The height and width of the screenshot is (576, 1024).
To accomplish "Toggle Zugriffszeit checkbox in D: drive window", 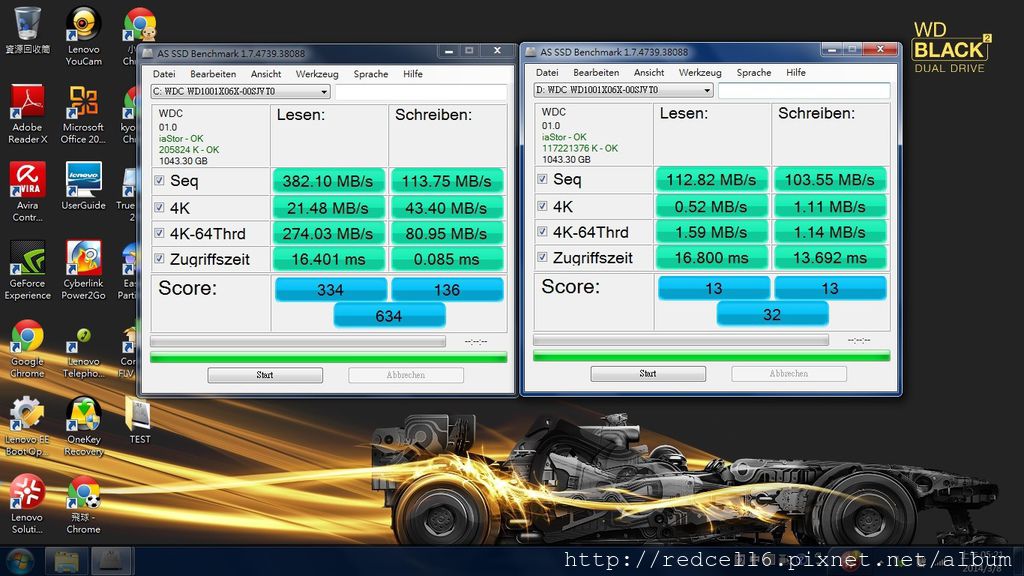I will [x=542, y=257].
